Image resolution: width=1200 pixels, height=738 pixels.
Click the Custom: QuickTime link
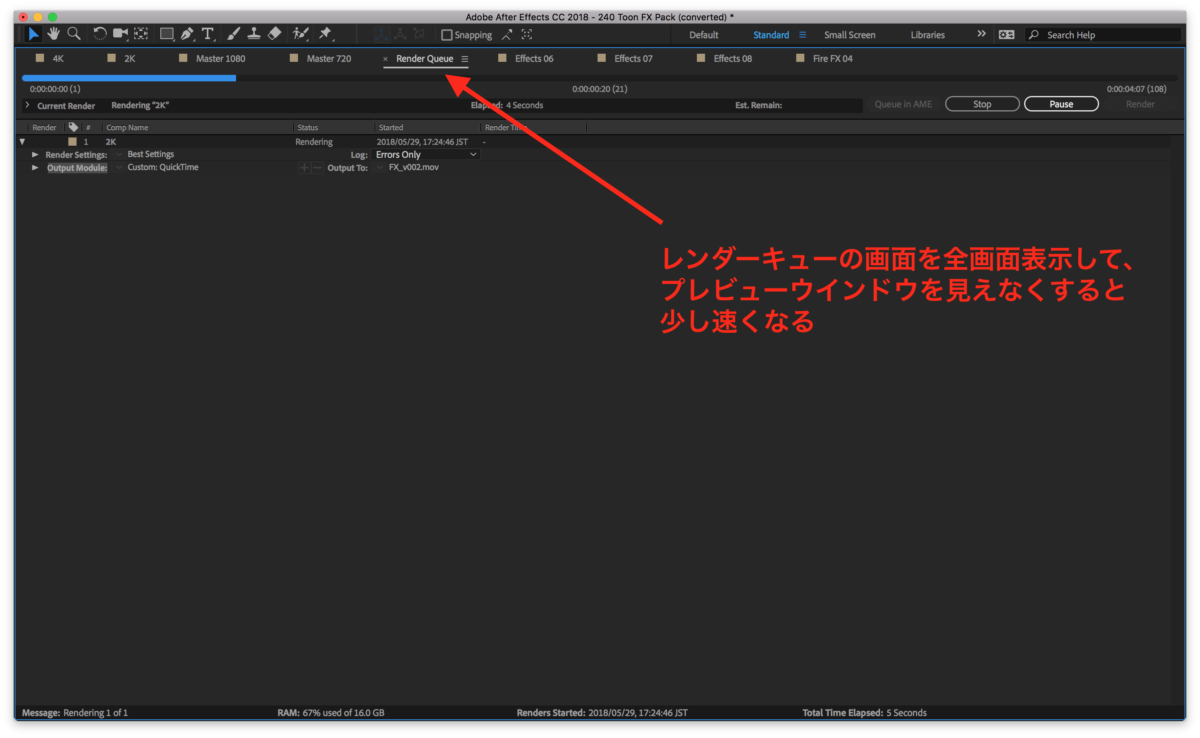click(x=163, y=168)
